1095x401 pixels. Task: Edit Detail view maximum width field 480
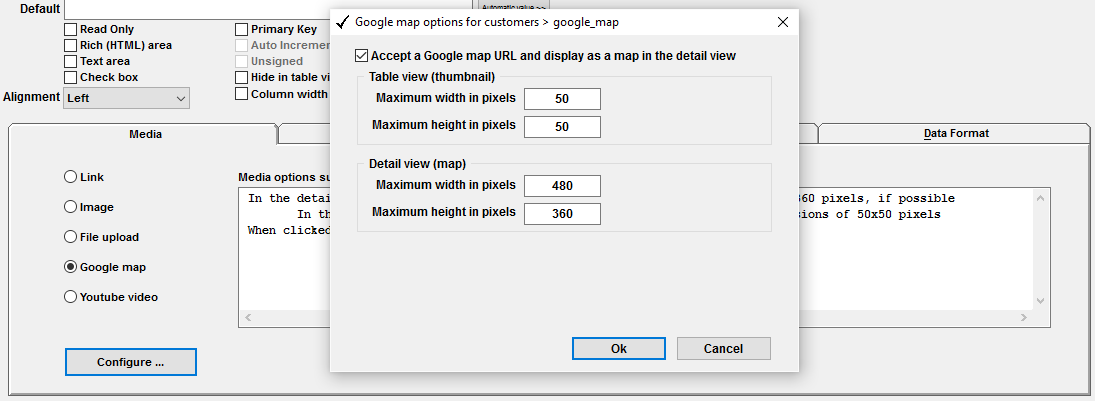[562, 186]
